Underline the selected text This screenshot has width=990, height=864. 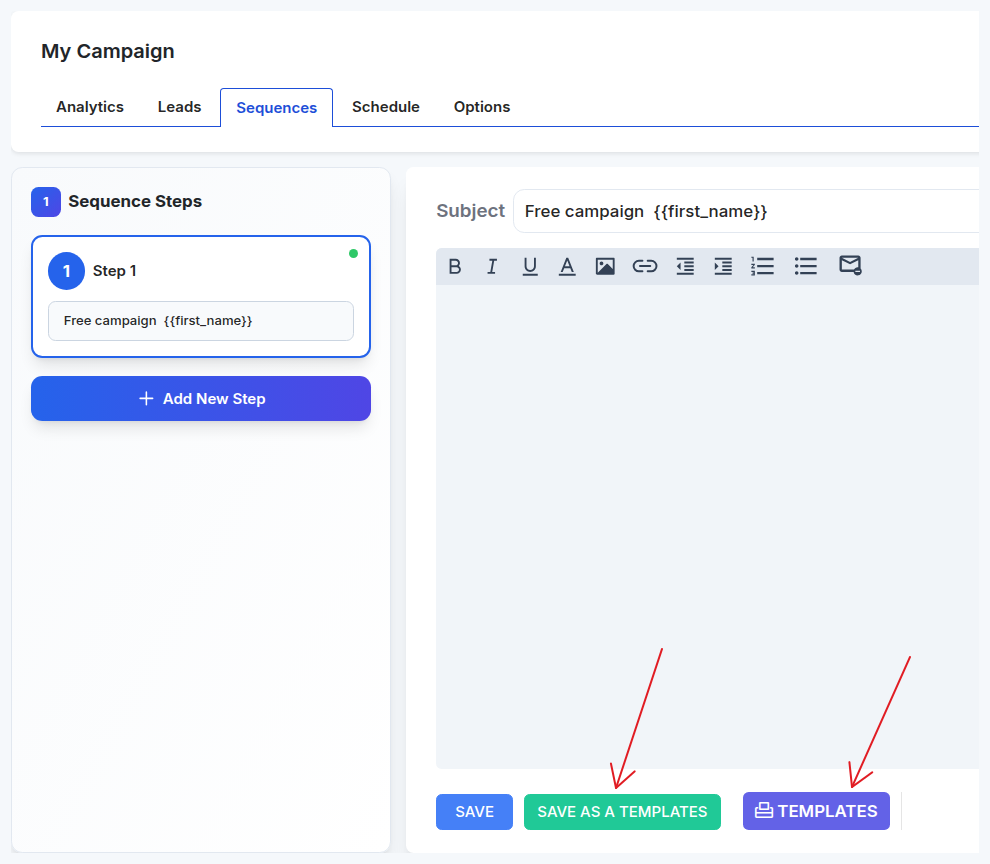tap(530, 266)
